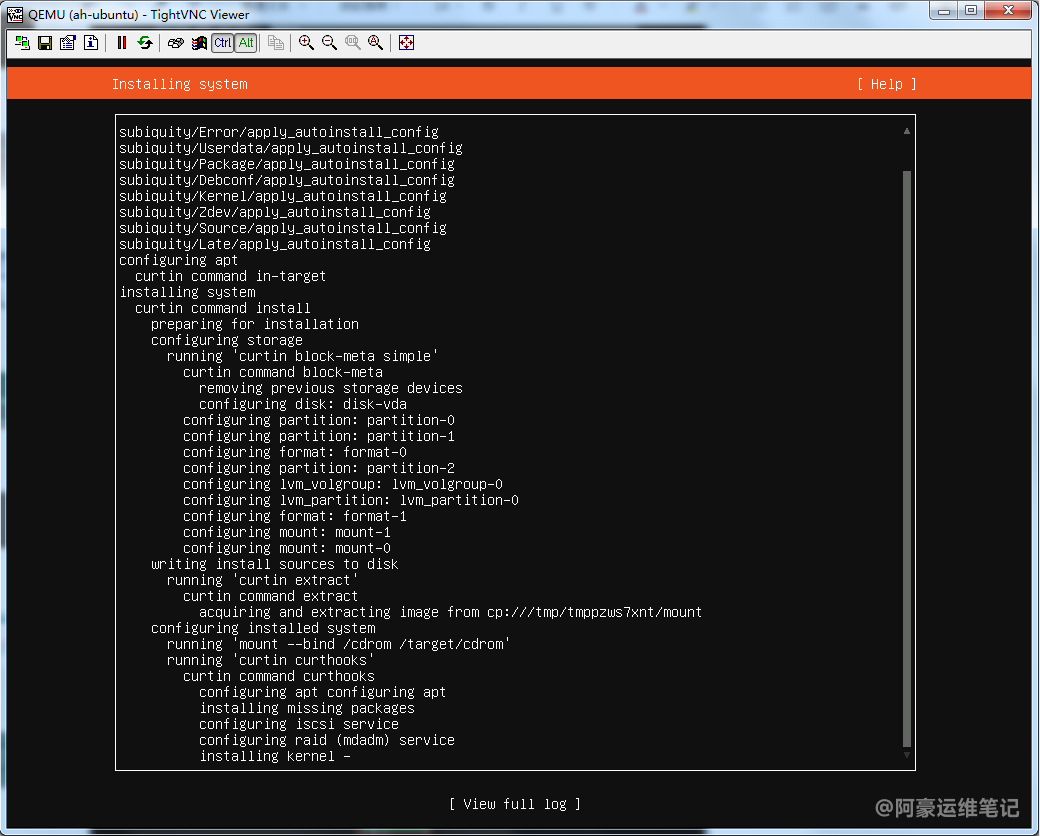1040x836 pixels.
Task: Toggle the Ctrl key modifier
Action: (x=222, y=43)
